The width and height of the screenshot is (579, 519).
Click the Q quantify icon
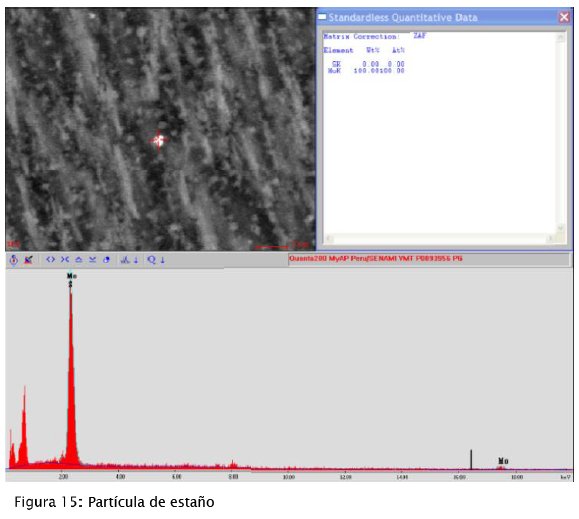[151, 260]
